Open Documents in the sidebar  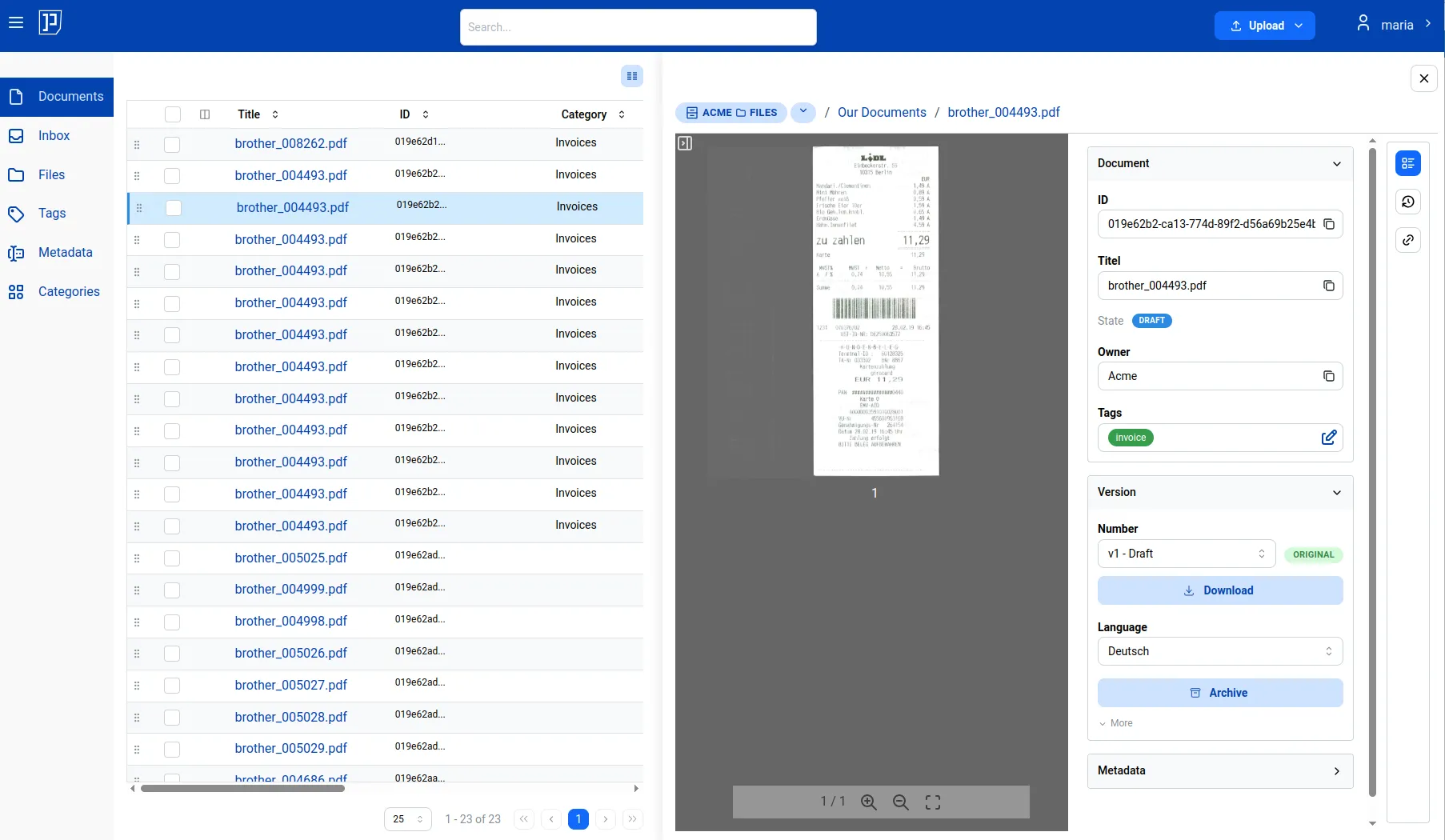(x=57, y=97)
